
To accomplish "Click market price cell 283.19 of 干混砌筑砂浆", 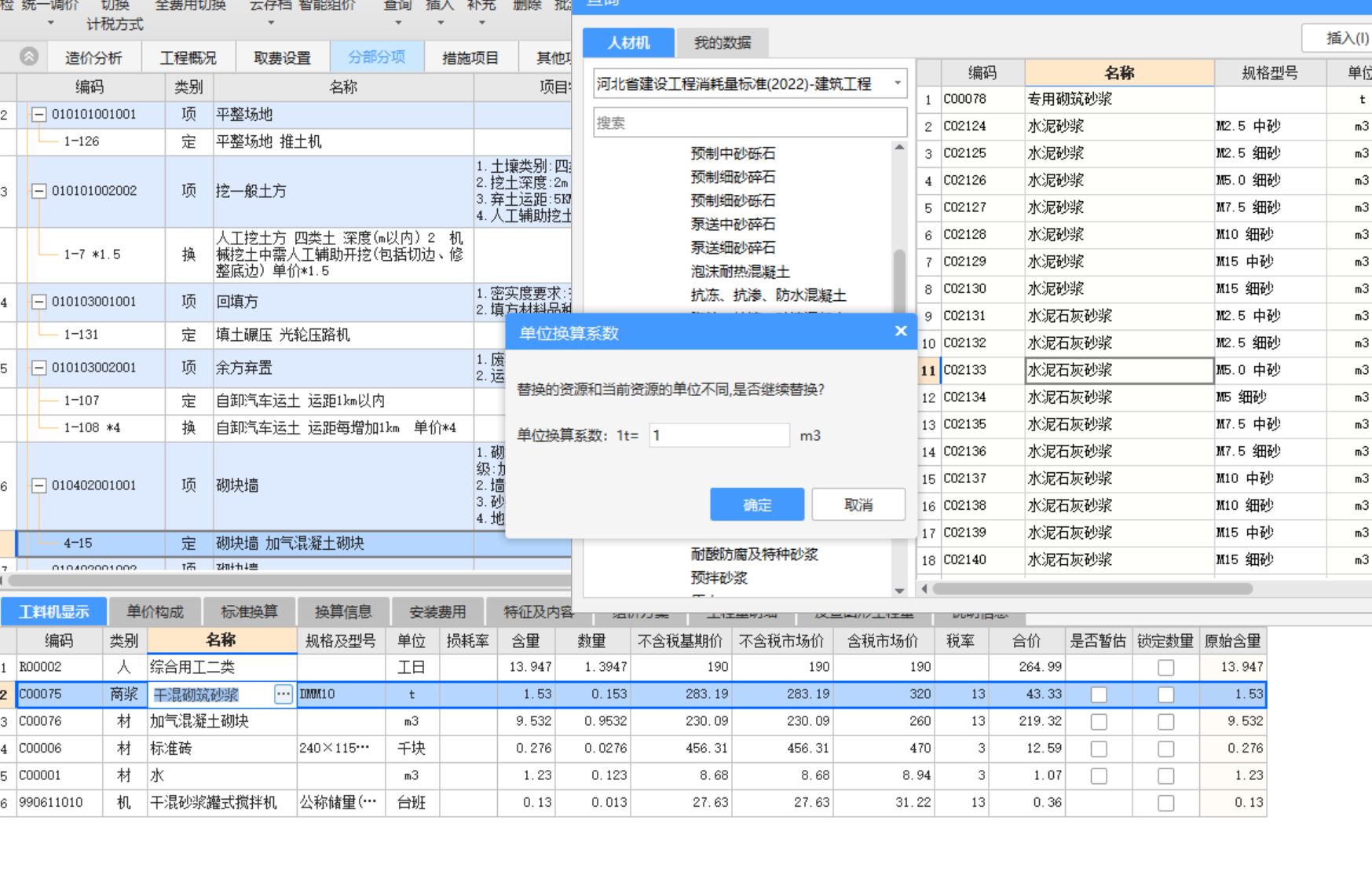I will (x=781, y=694).
